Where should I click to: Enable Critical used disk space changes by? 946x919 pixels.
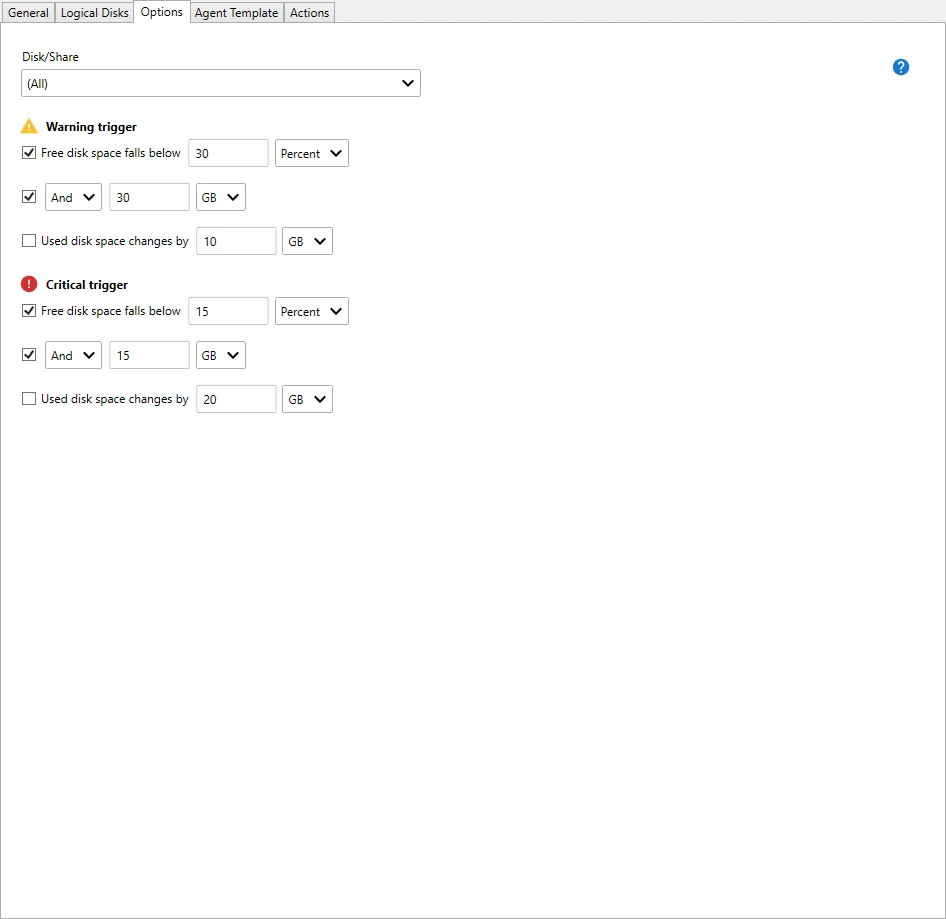pyautogui.click(x=29, y=399)
